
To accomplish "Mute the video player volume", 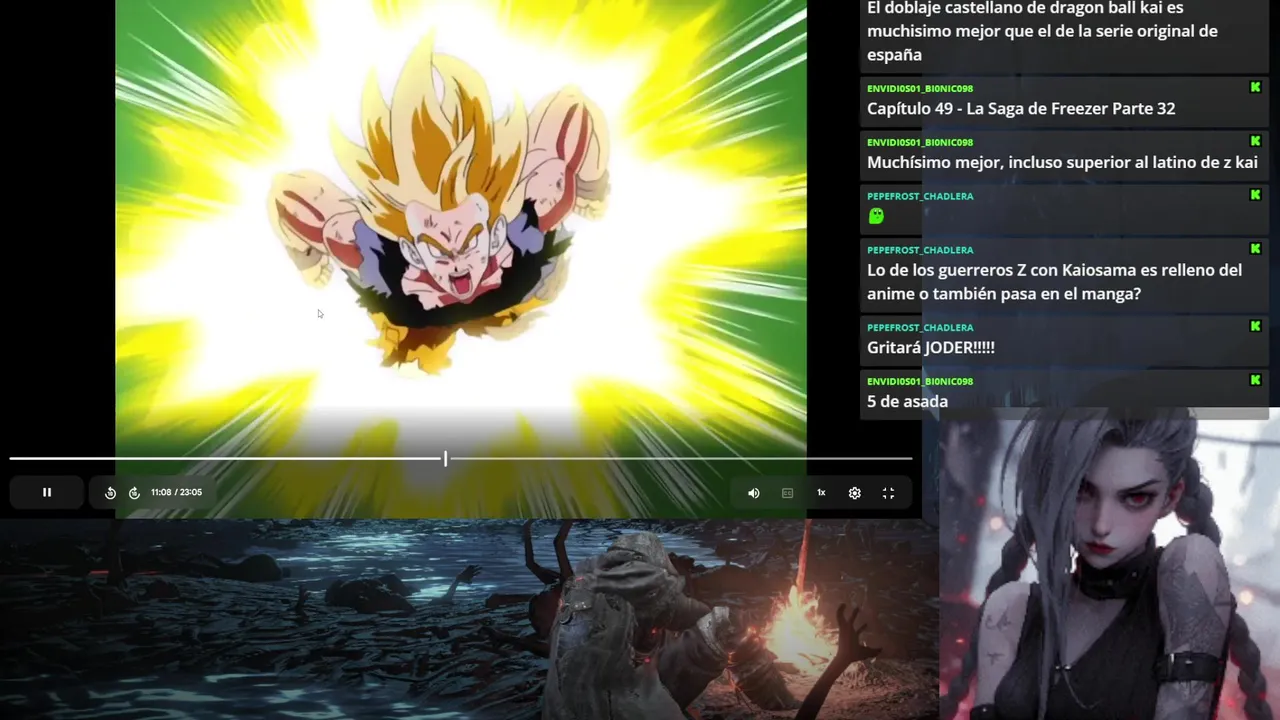I will (x=754, y=493).
